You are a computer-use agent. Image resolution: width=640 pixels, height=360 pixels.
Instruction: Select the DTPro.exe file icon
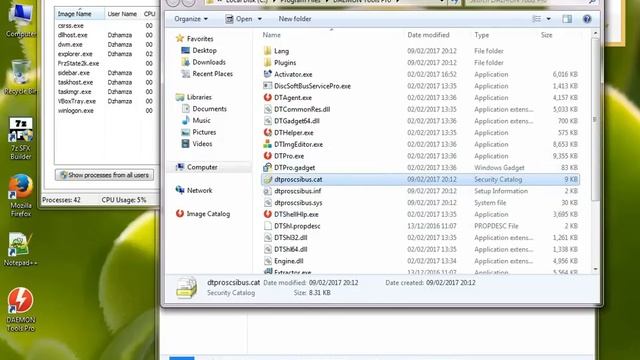[x=267, y=156]
